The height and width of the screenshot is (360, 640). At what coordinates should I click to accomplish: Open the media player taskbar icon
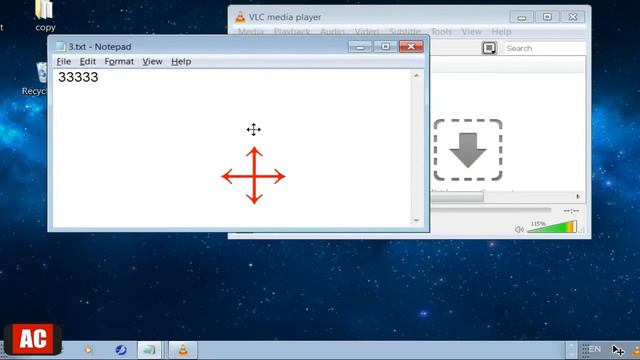point(88,350)
